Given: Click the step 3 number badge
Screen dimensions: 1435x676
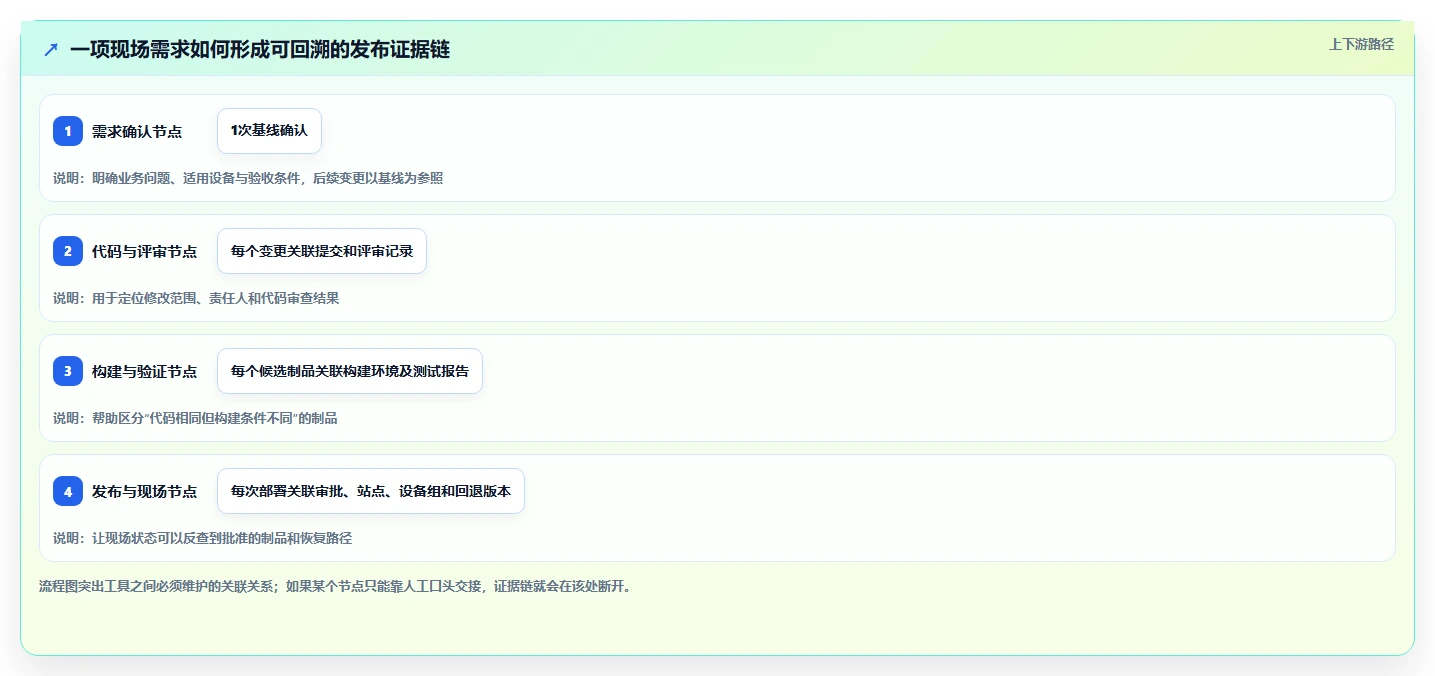Looking at the screenshot, I should pyautogui.click(x=68, y=371).
